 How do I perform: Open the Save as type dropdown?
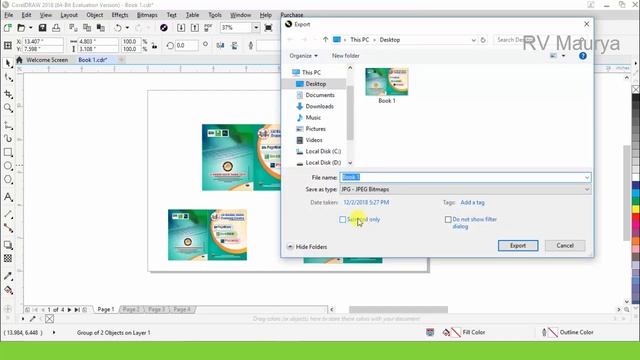tap(587, 189)
